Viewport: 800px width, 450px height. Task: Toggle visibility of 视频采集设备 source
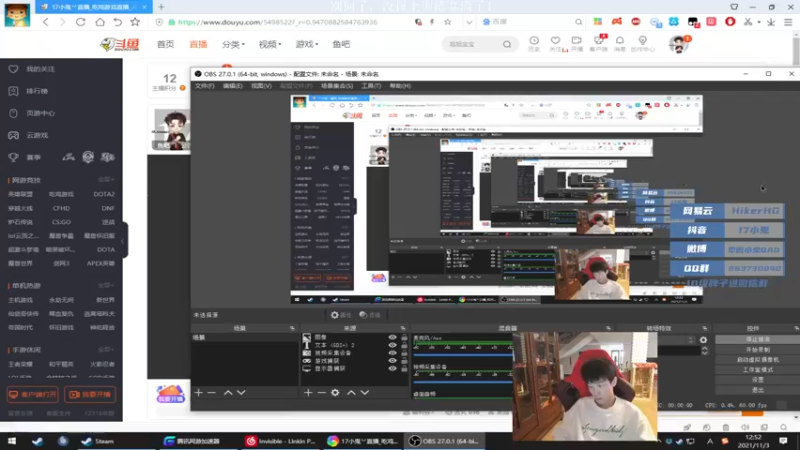(392, 353)
